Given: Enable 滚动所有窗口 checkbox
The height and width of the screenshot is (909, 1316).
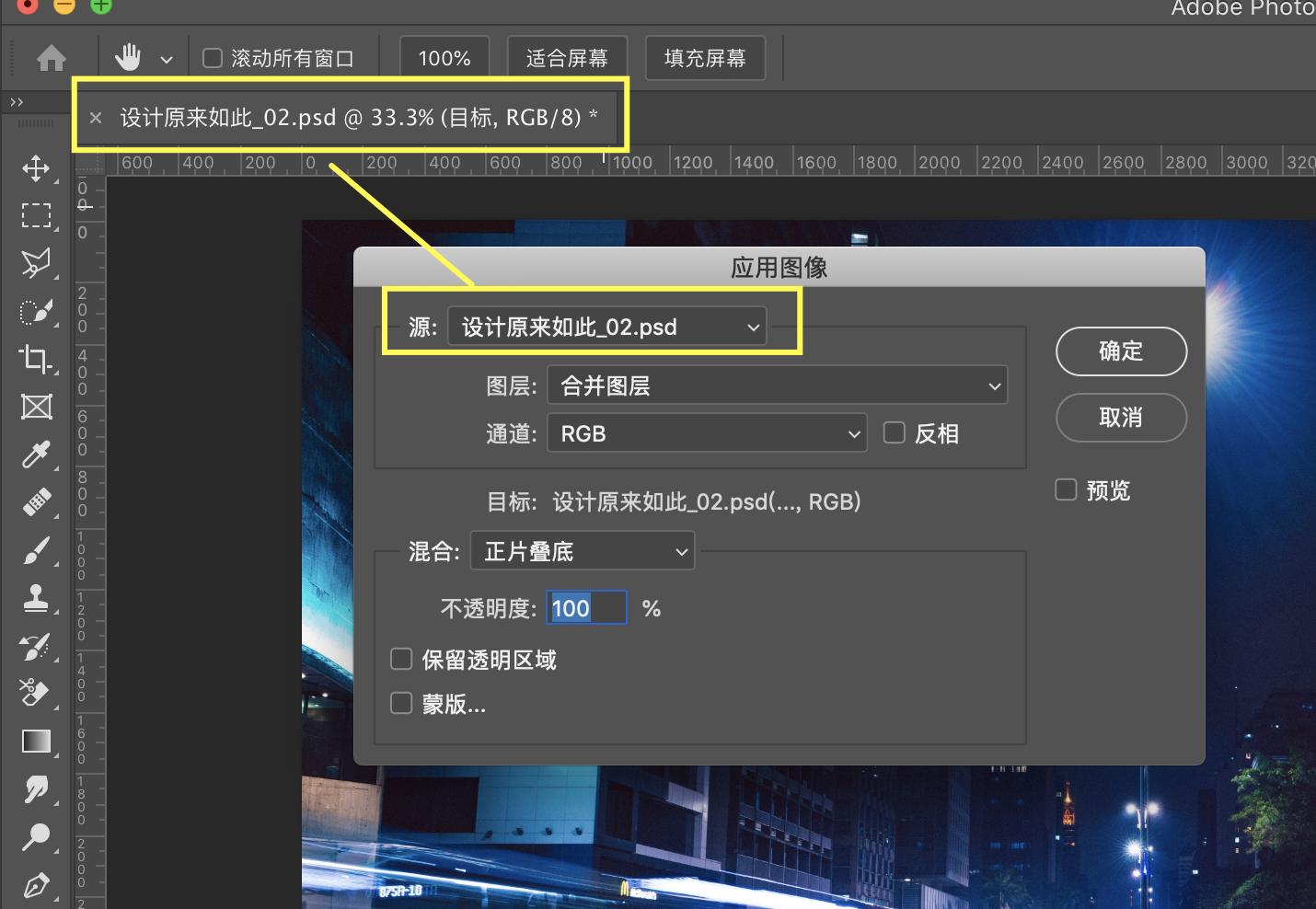Looking at the screenshot, I should 213,56.
